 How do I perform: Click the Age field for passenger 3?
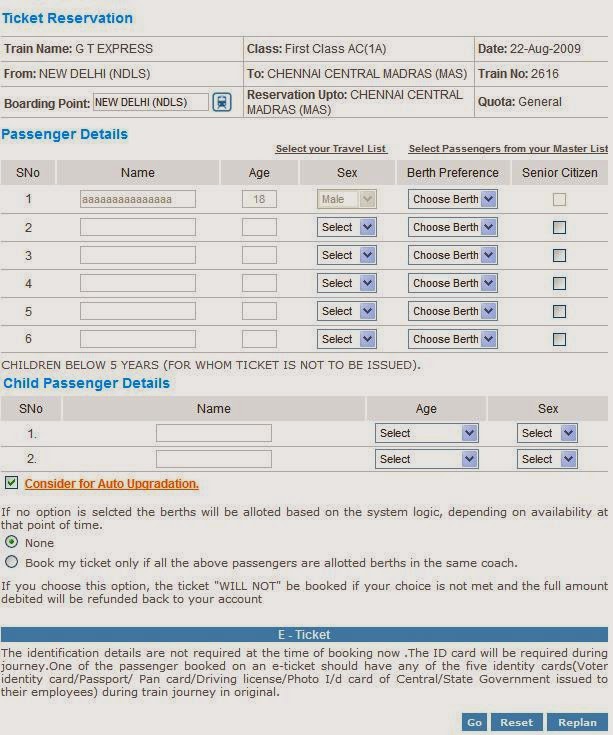[259, 255]
